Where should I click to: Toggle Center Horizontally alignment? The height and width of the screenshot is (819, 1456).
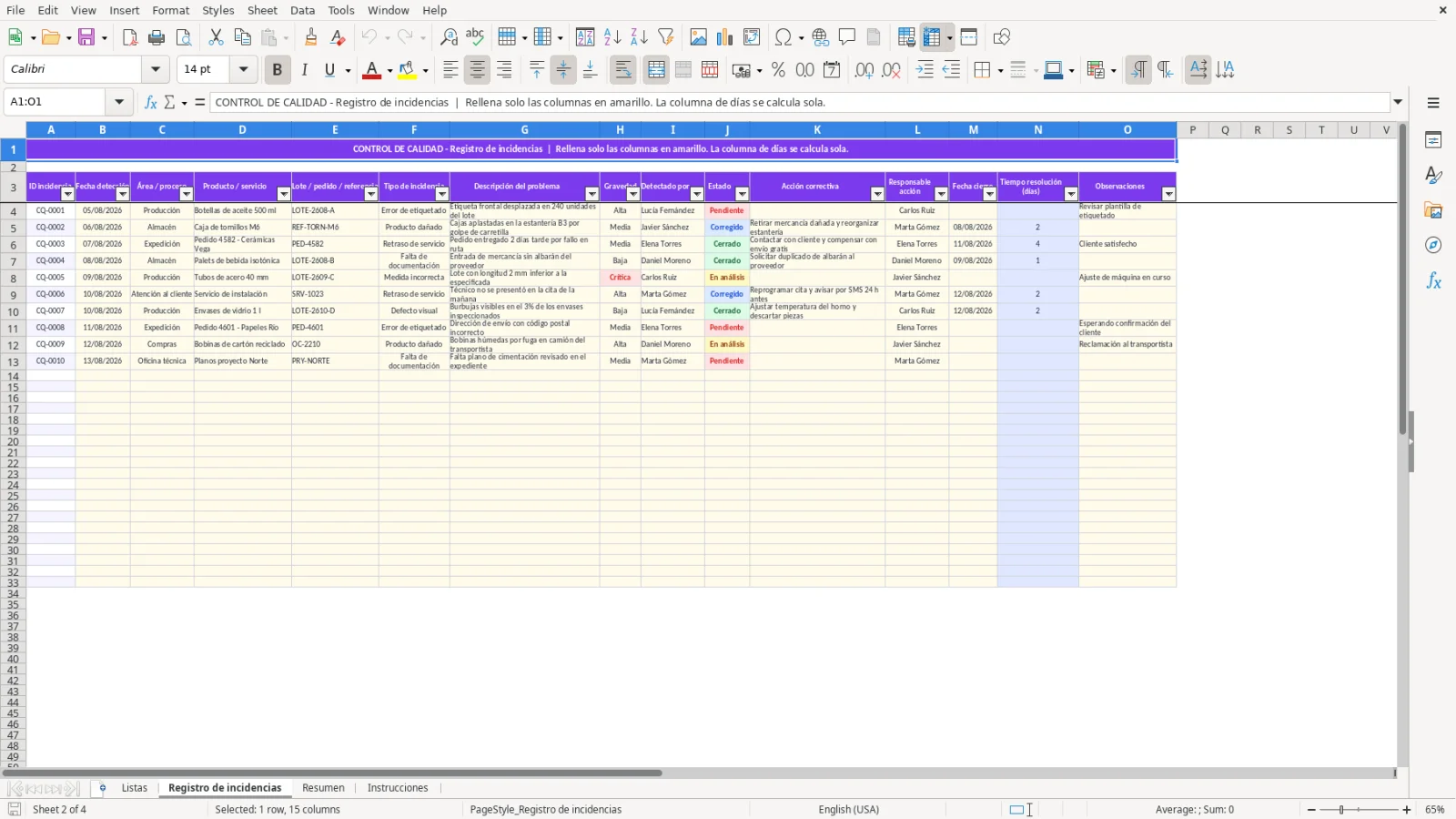tap(477, 70)
